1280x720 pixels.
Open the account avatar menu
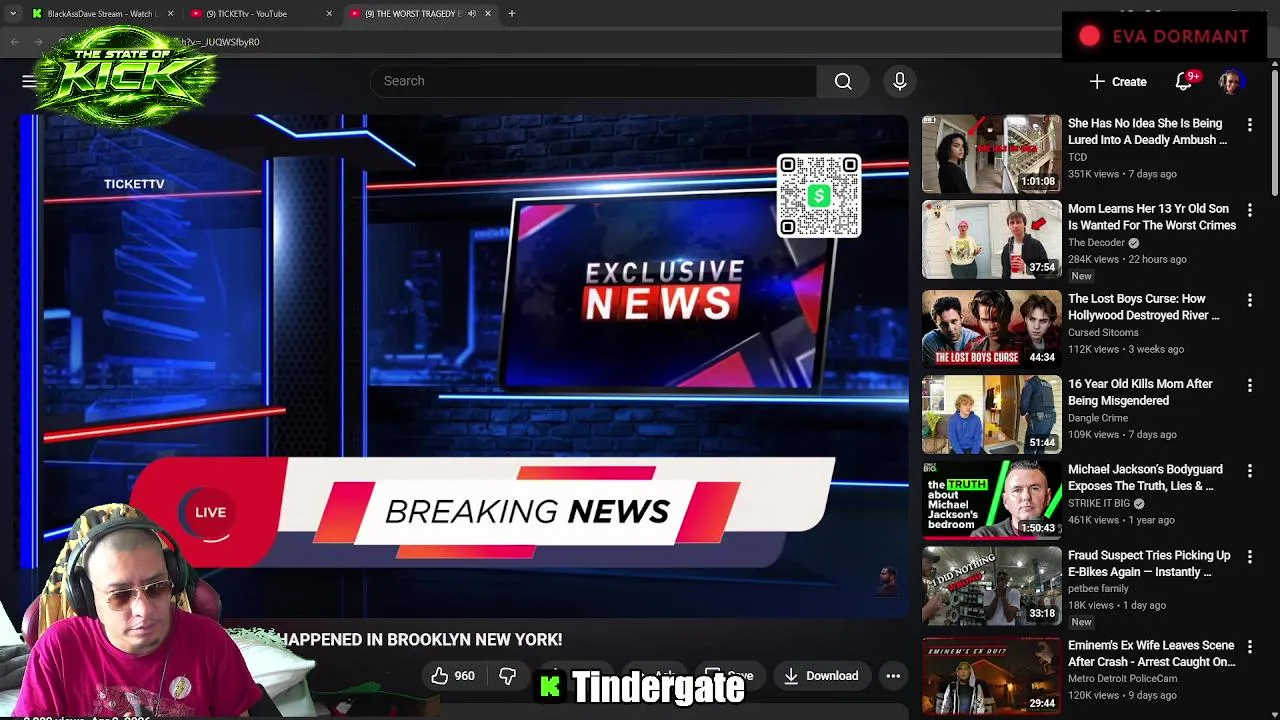(1231, 81)
